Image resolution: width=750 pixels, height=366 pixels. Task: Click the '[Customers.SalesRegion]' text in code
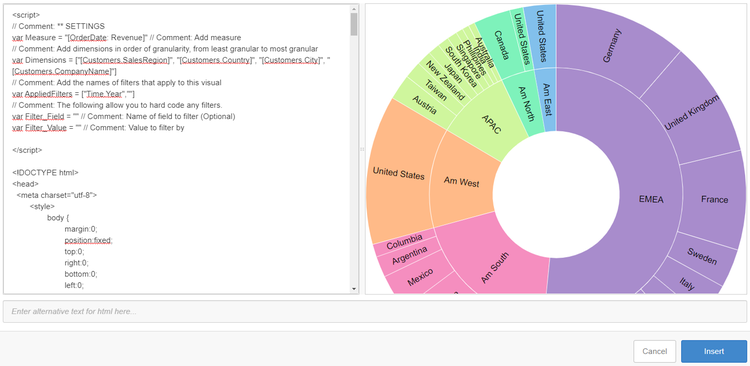pos(127,60)
